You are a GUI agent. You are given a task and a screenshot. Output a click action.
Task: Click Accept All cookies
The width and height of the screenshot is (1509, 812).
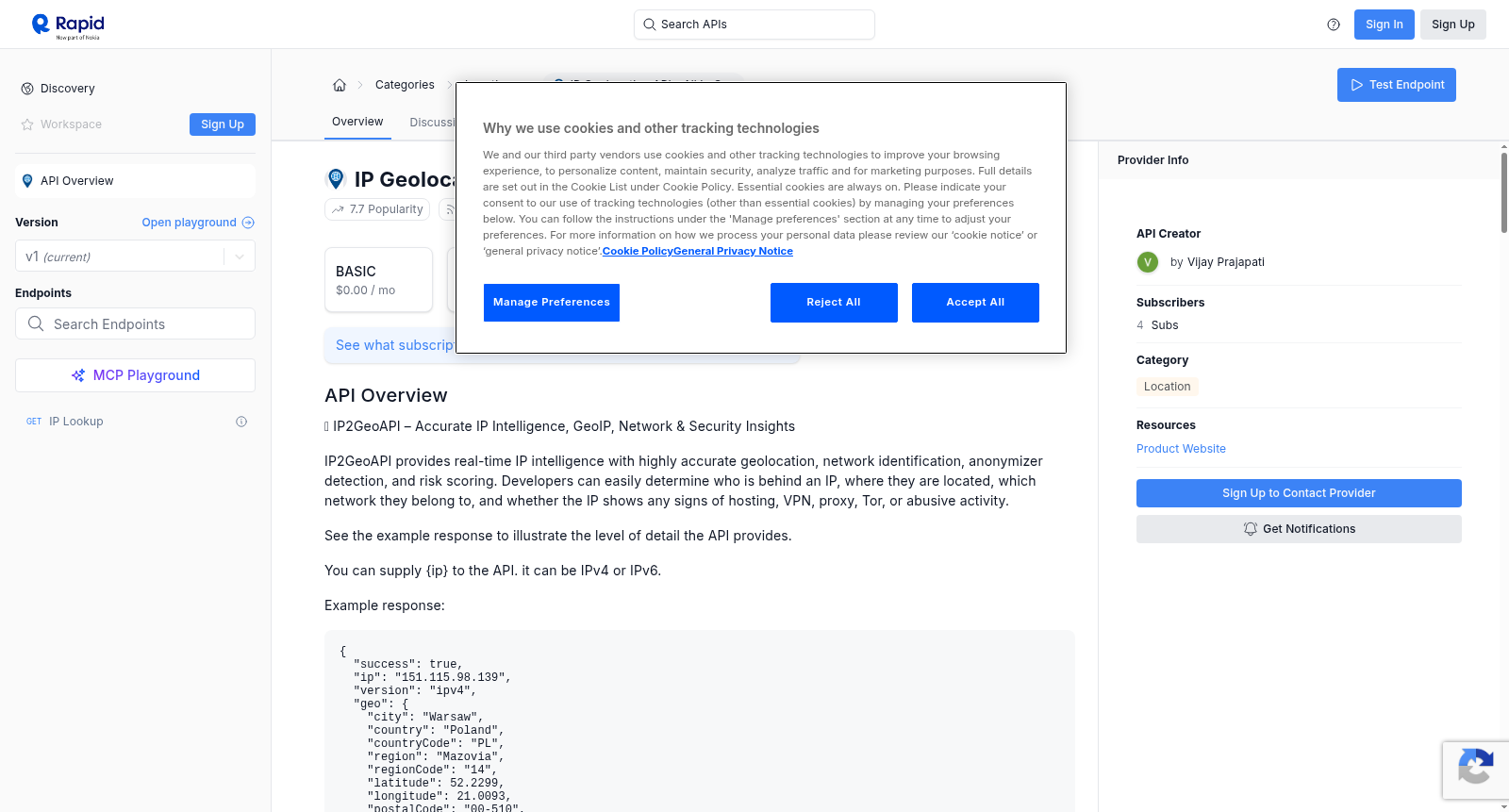(975, 303)
